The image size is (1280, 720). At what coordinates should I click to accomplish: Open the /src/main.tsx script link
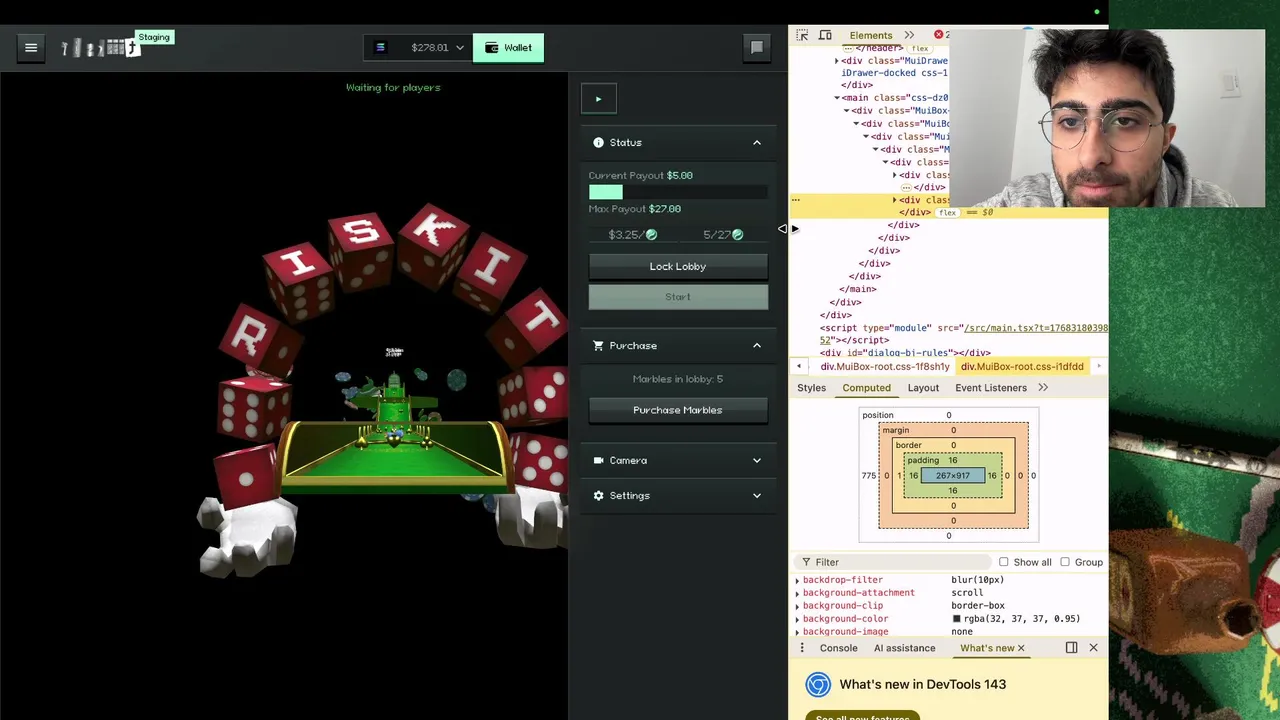tap(1035, 328)
